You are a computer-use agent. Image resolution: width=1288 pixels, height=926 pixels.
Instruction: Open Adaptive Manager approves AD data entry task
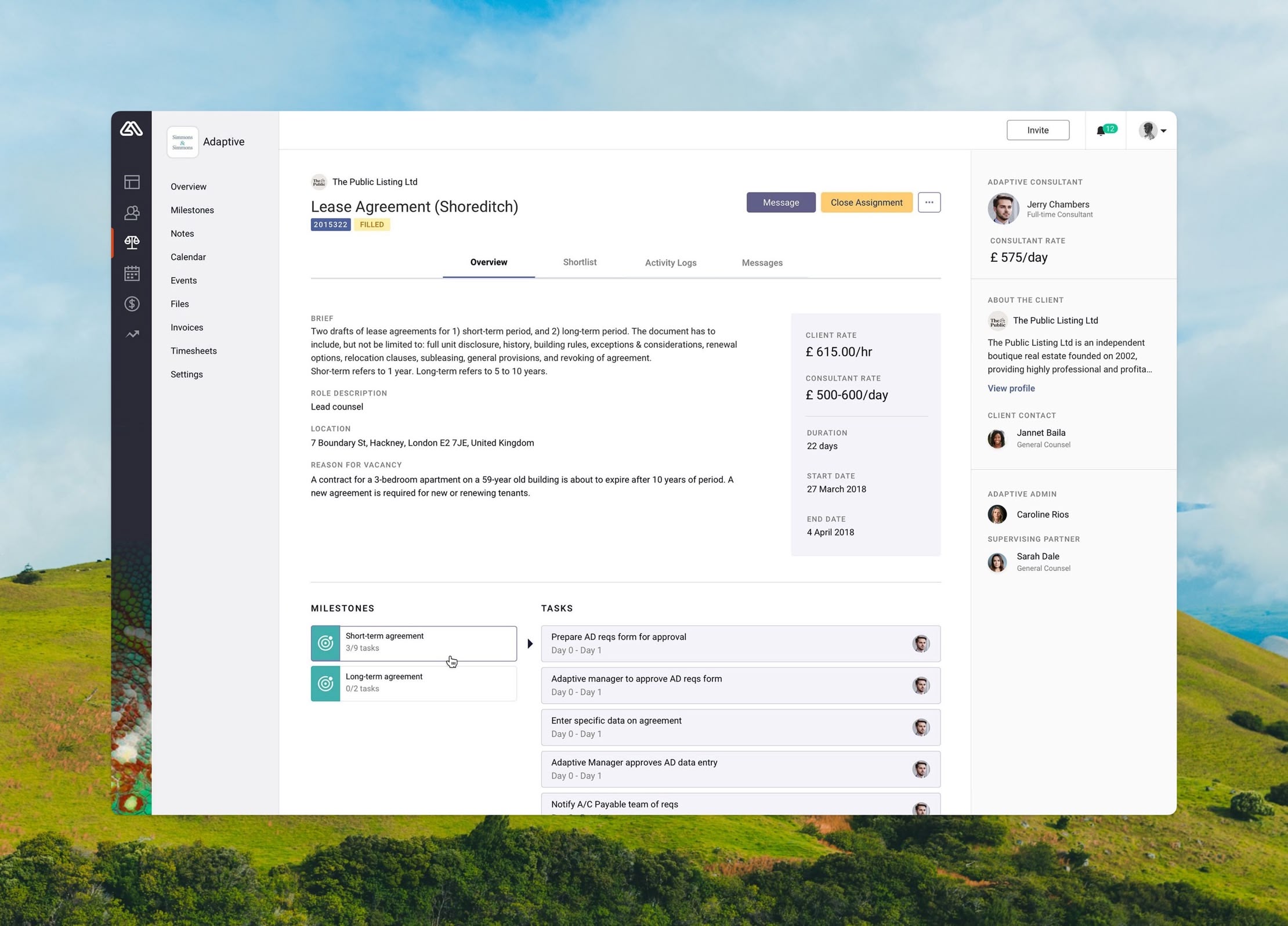[x=740, y=769]
